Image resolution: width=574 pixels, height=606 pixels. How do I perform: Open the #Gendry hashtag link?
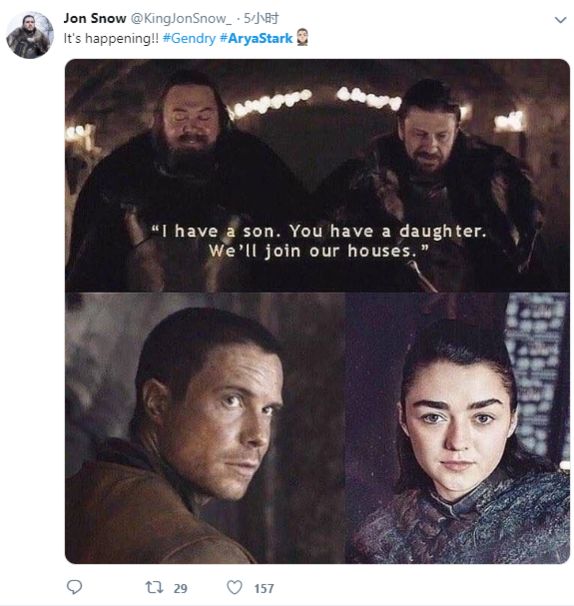point(189,38)
